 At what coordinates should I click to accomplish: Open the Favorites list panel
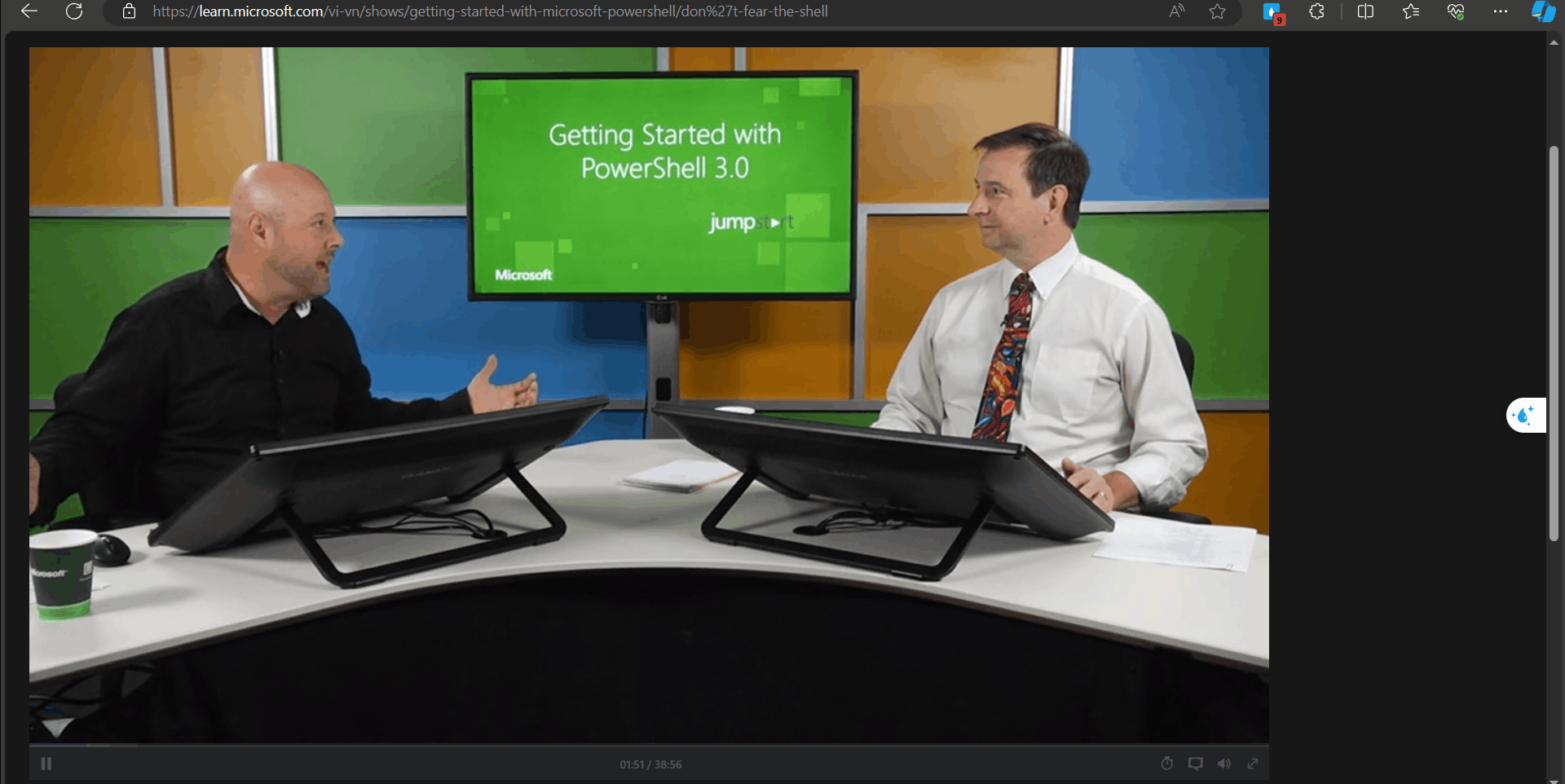pyautogui.click(x=1411, y=11)
